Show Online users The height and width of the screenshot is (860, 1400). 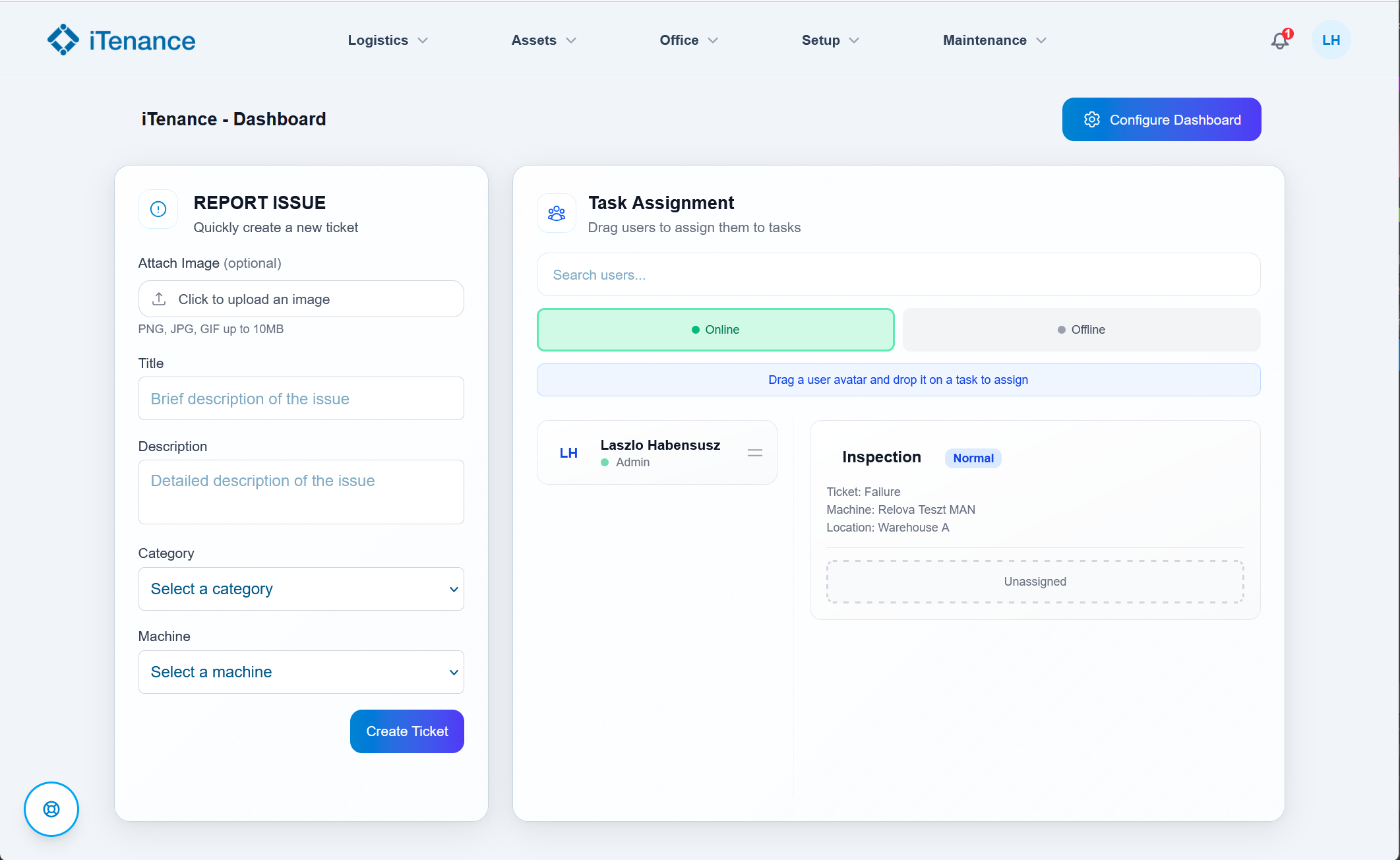coord(715,329)
